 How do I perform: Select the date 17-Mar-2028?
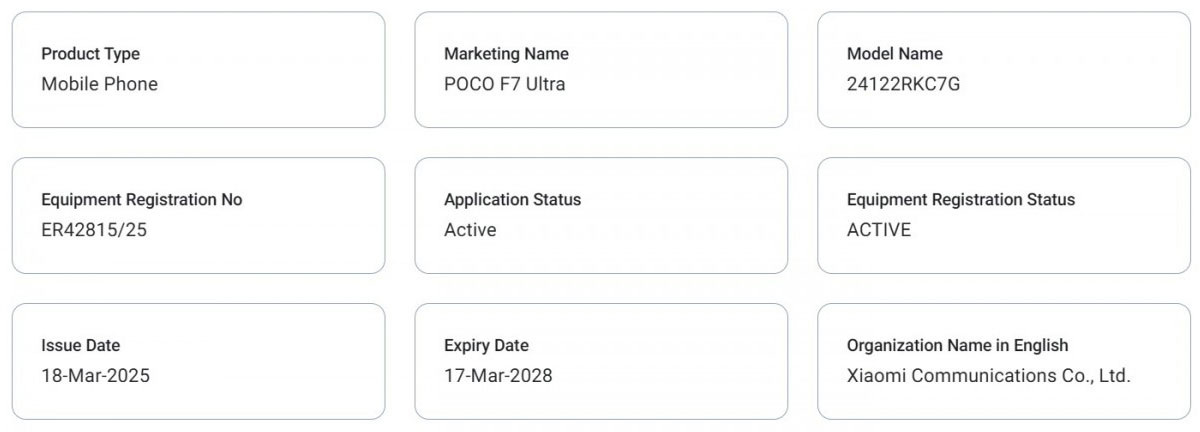tap(498, 376)
